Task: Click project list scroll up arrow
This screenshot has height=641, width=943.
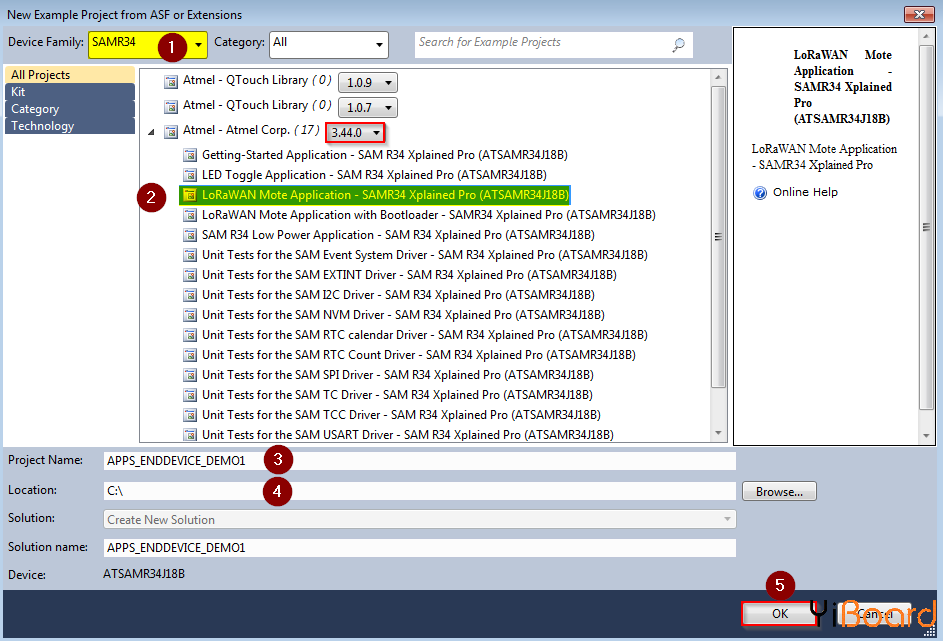Action: [718, 77]
